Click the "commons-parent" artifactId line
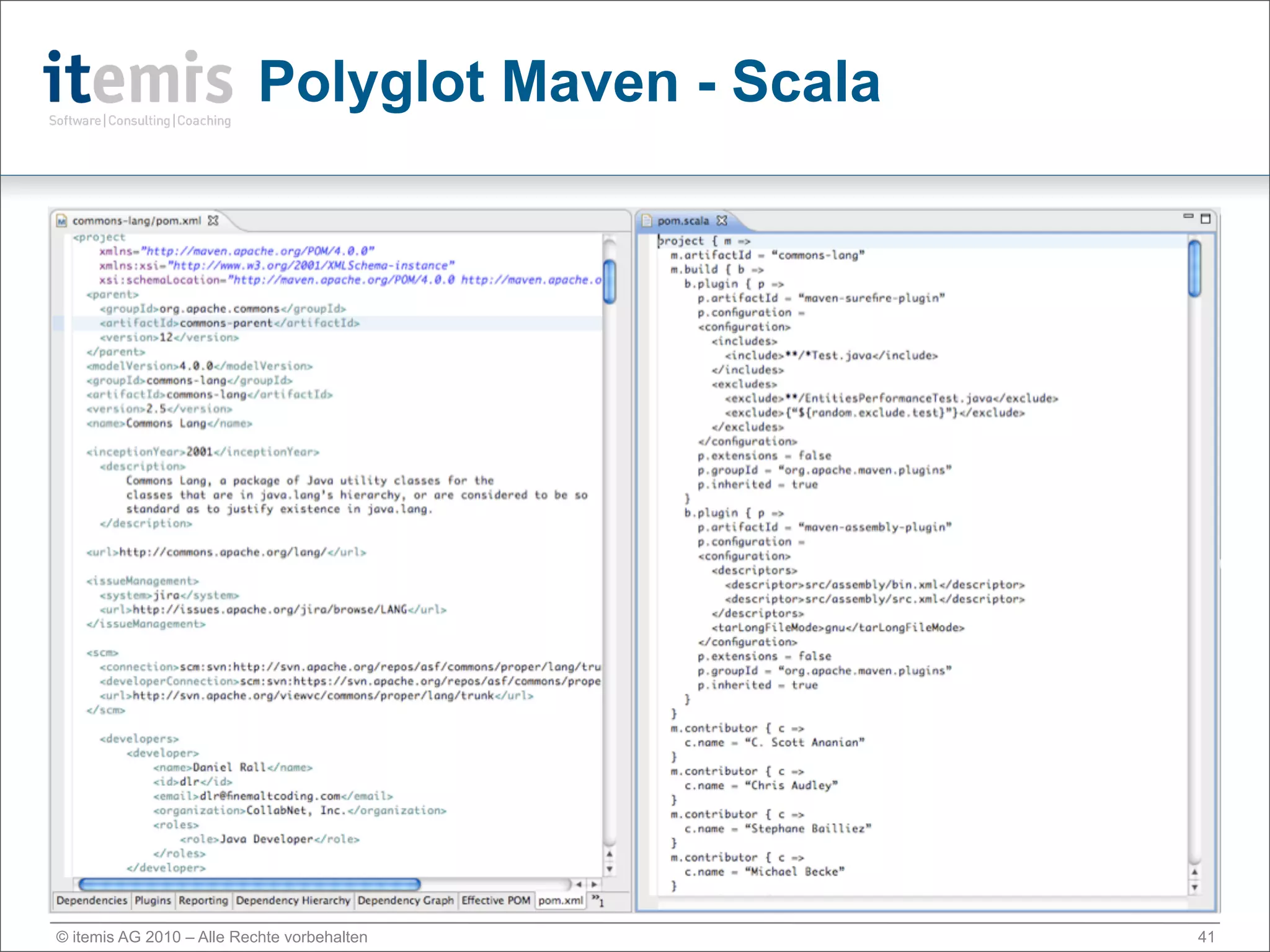Image resolution: width=1270 pixels, height=952 pixels. 229,323
